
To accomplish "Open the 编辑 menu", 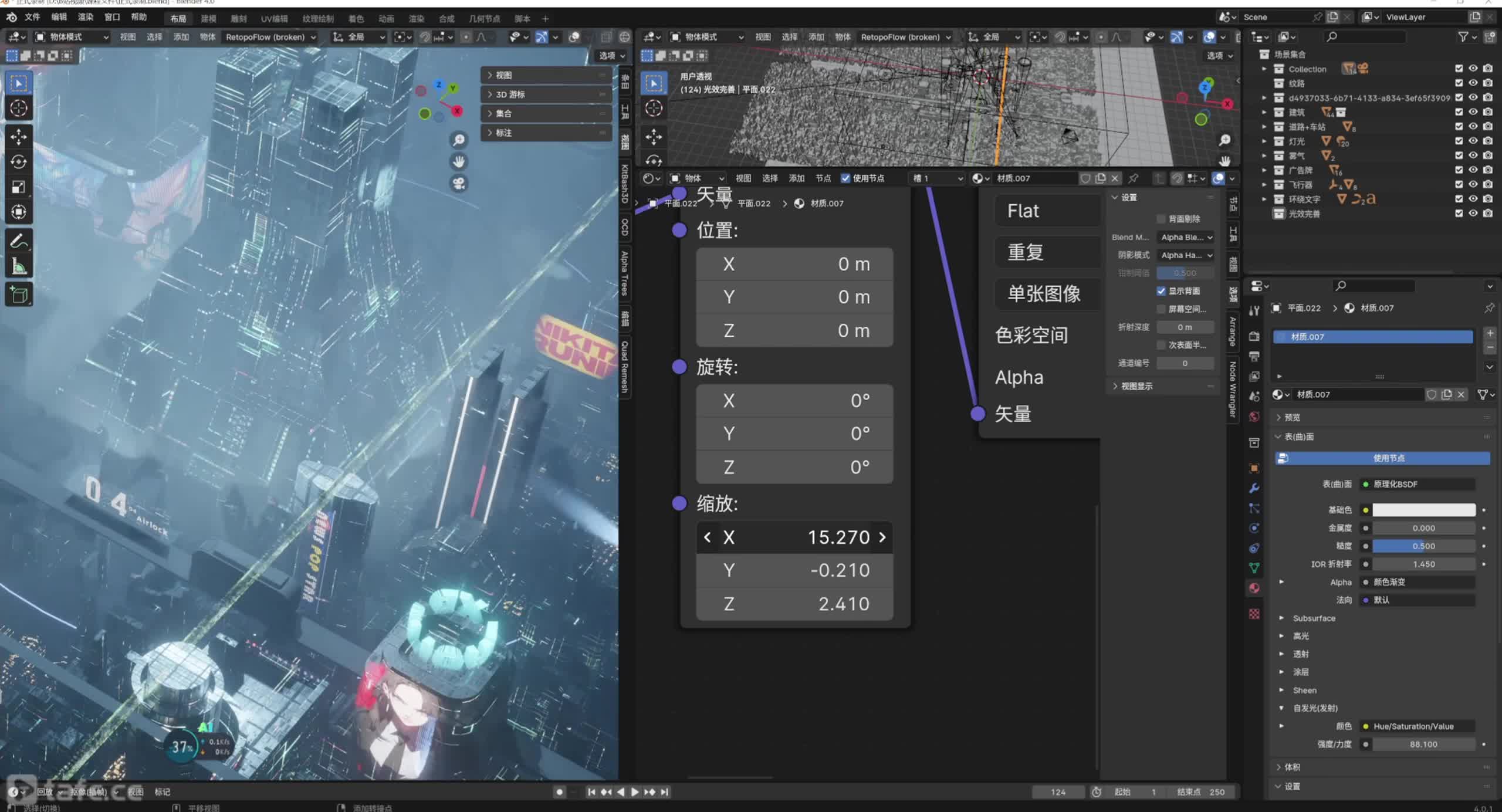I will pos(59,18).
